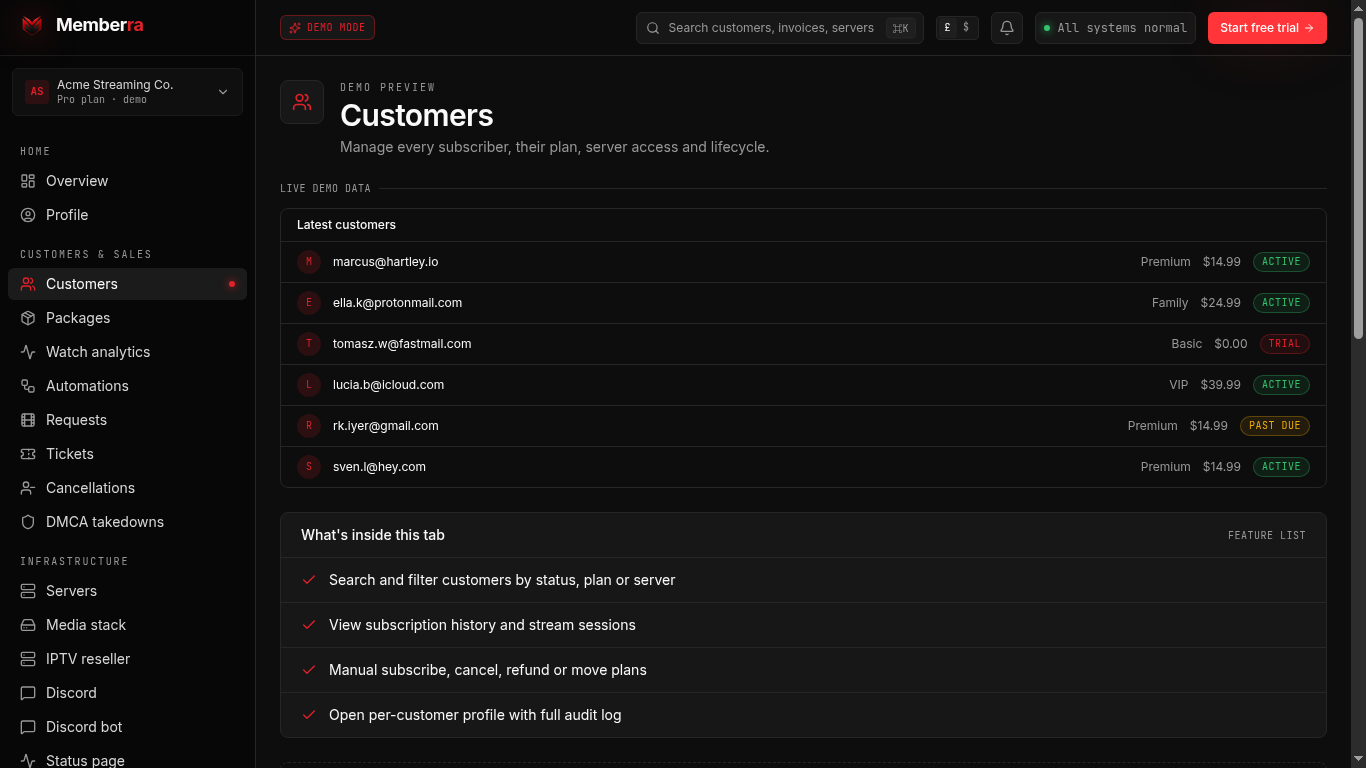1366x768 pixels.
Task: Click the search customers, invoices, servers field
Action: coord(779,28)
